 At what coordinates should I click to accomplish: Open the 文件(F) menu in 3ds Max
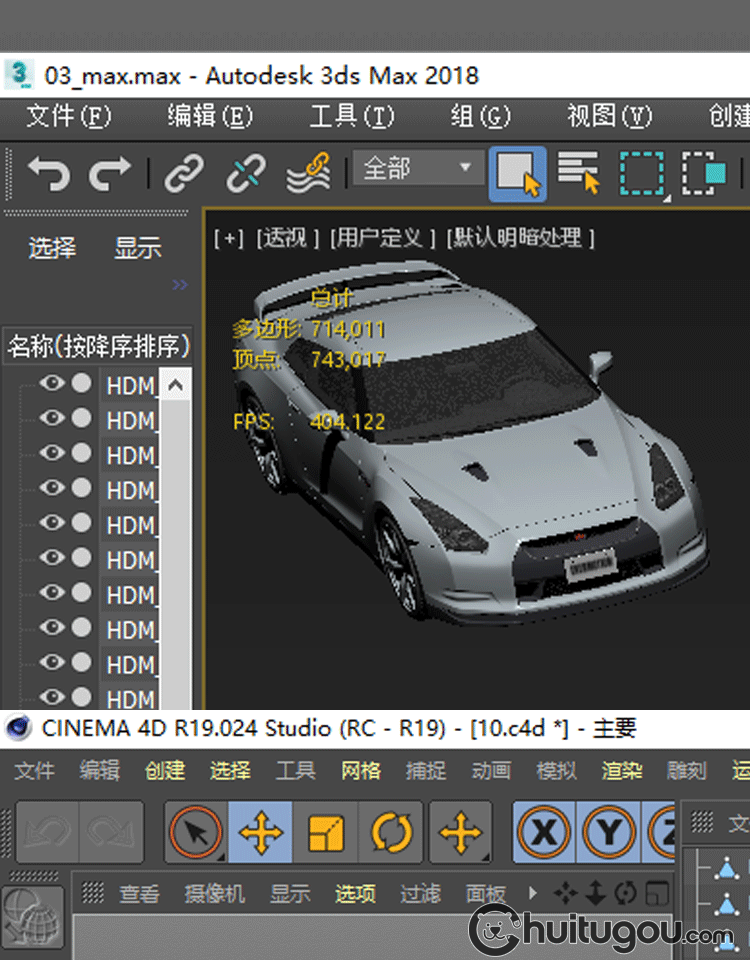click(69, 116)
